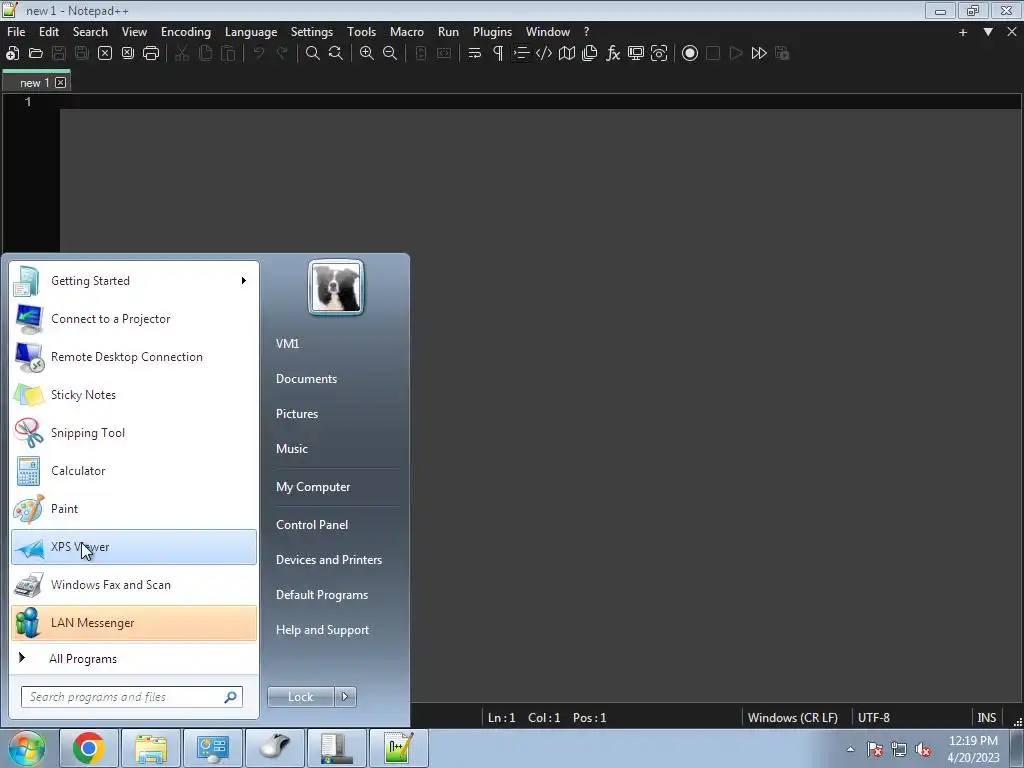The height and width of the screenshot is (768, 1024).
Task: Launch Calculator from Start menu
Action: 134,471
